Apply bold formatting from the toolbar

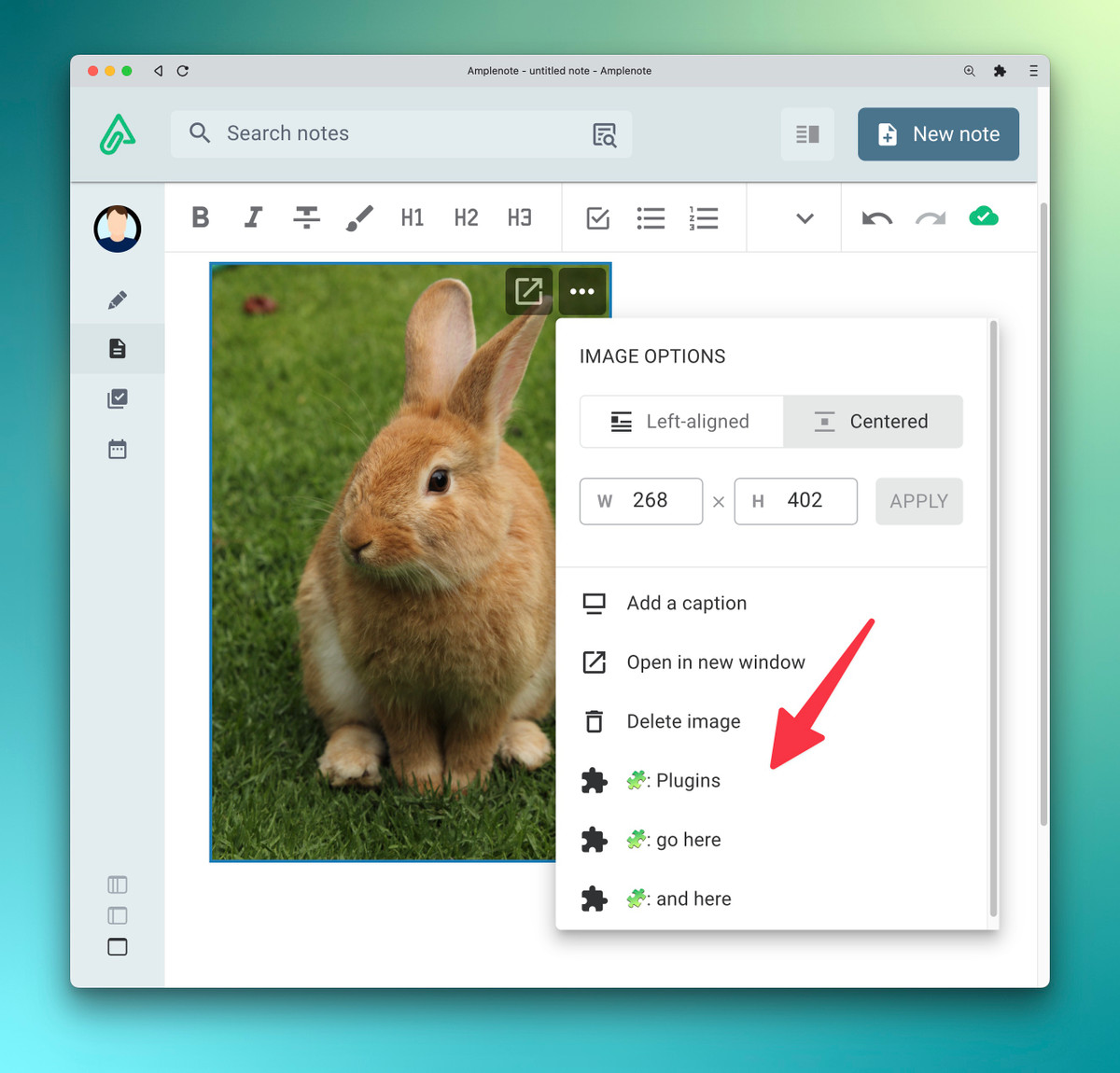(200, 217)
